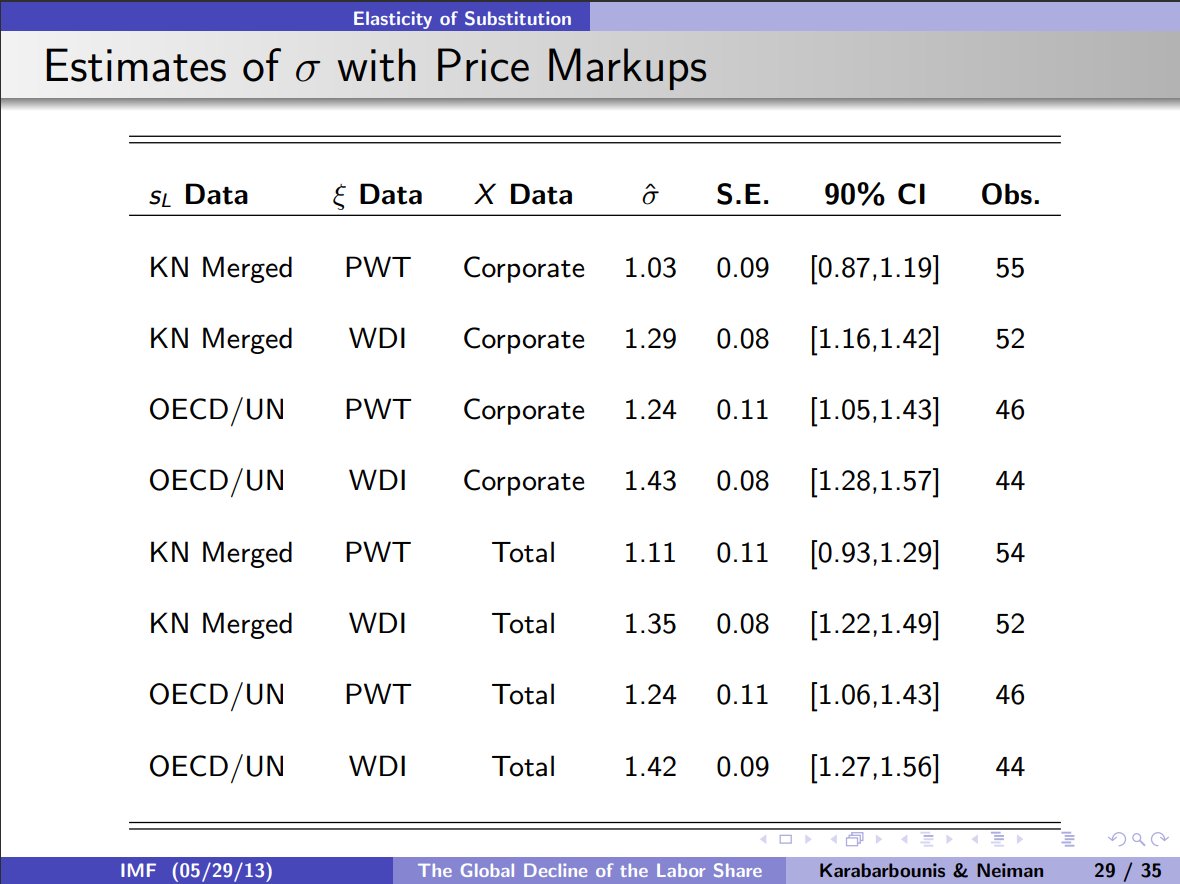Go to previous section via Beamer arrow
The image size is (1180, 884).
point(975,839)
